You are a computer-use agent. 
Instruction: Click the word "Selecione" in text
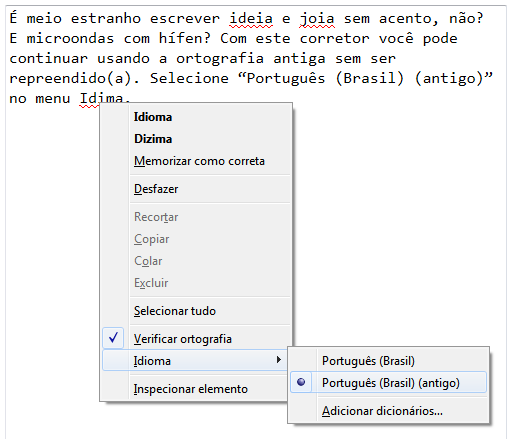coord(189,79)
